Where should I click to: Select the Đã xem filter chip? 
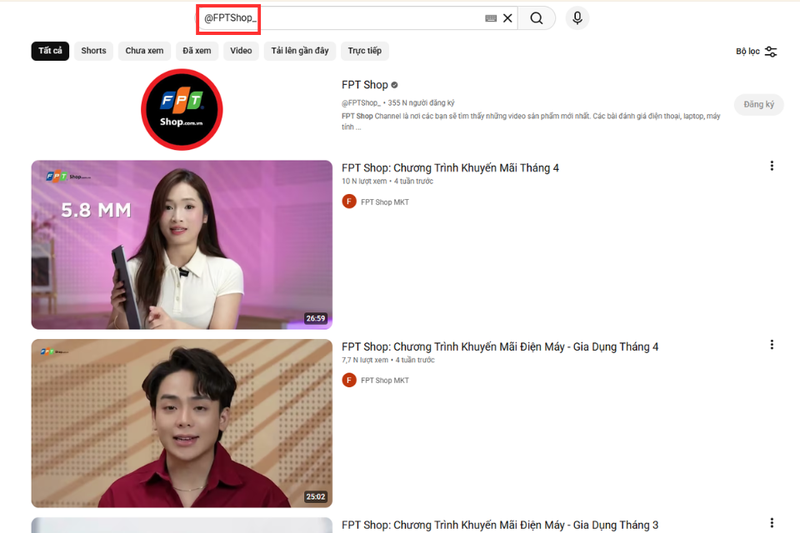(x=197, y=50)
